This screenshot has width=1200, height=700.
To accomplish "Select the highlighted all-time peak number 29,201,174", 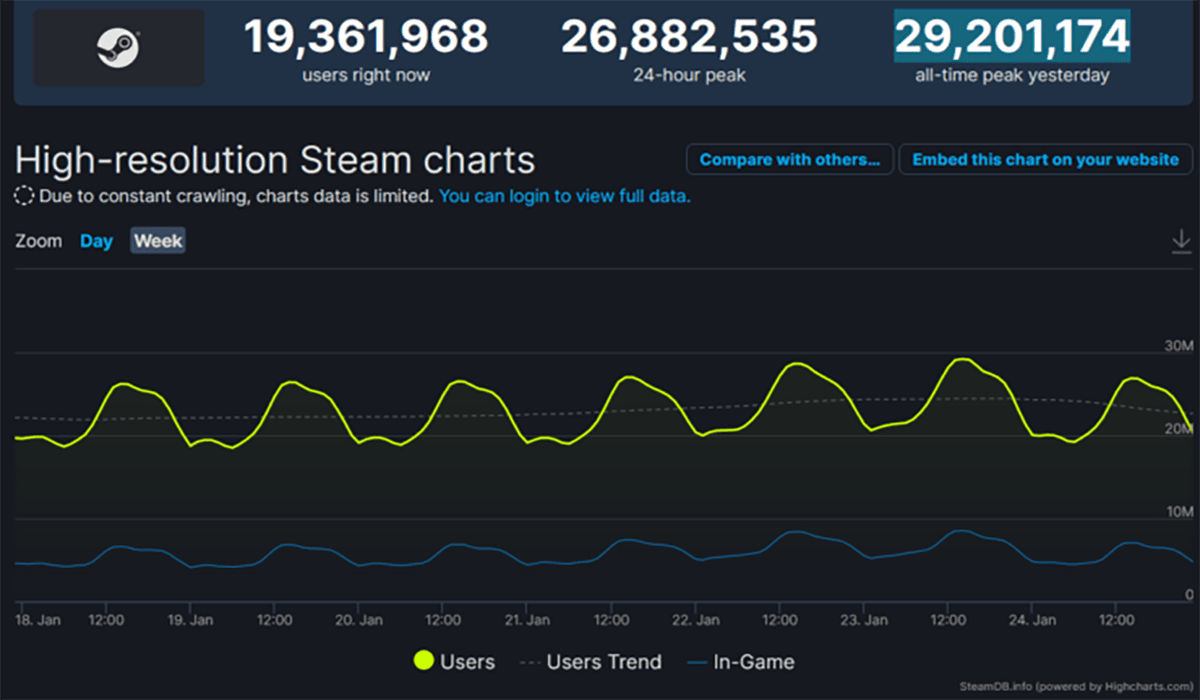I will pyautogui.click(x=1012, y=37).
